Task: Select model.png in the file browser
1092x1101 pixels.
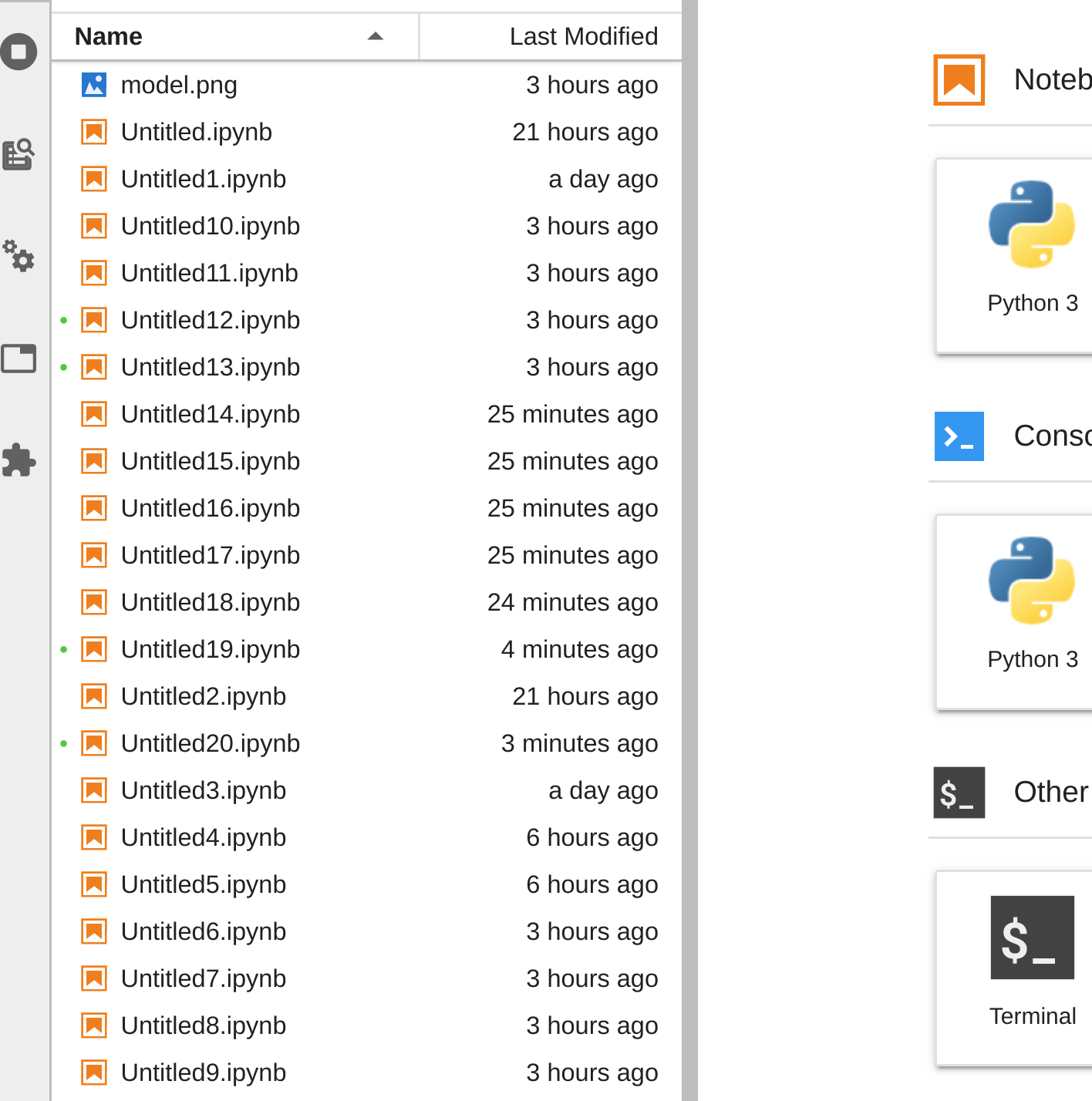Action: click(178, 85)
